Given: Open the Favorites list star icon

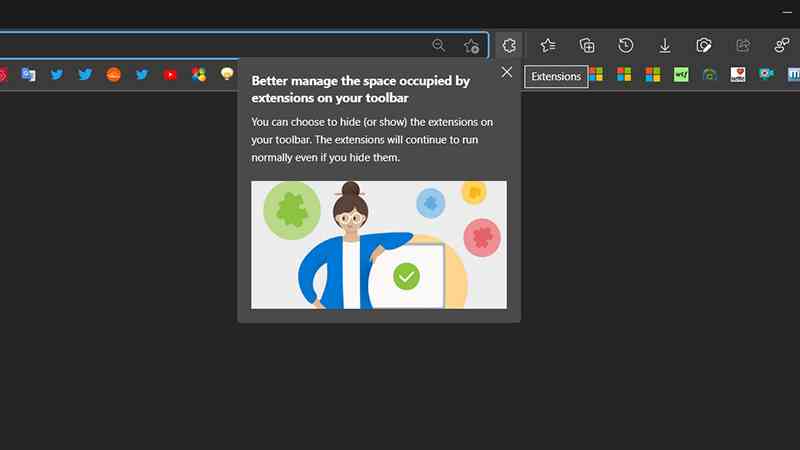Looking at the screenshot, I should coord(547,45).
